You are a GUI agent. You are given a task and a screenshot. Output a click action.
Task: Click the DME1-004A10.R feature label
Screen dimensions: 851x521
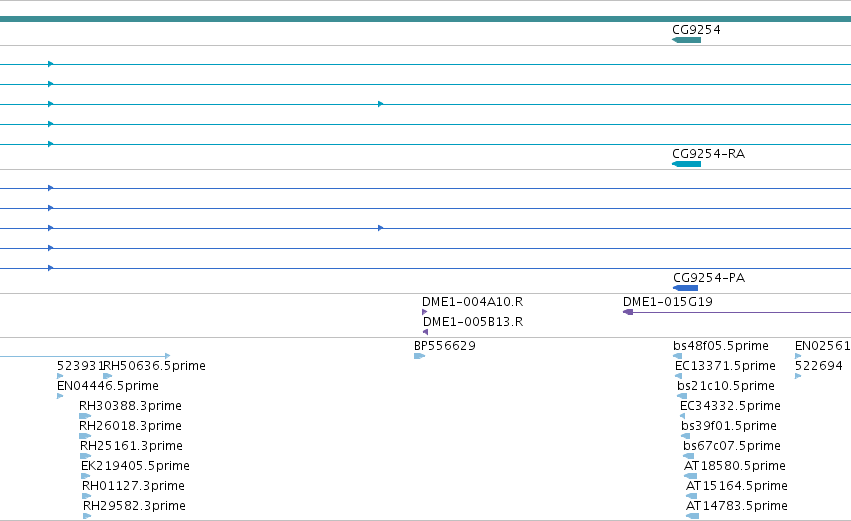point(472,301)
